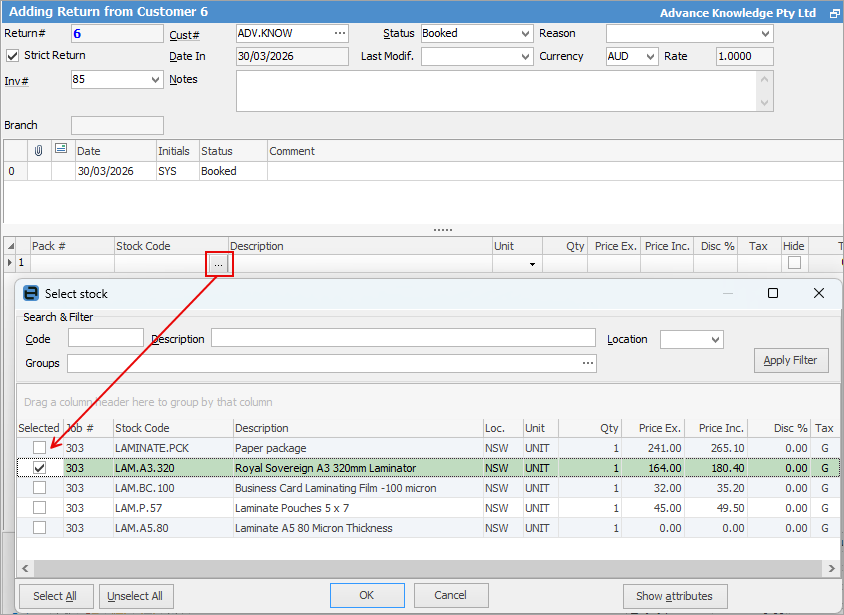Click the paperclip attachment column icon

coord(39,151)
